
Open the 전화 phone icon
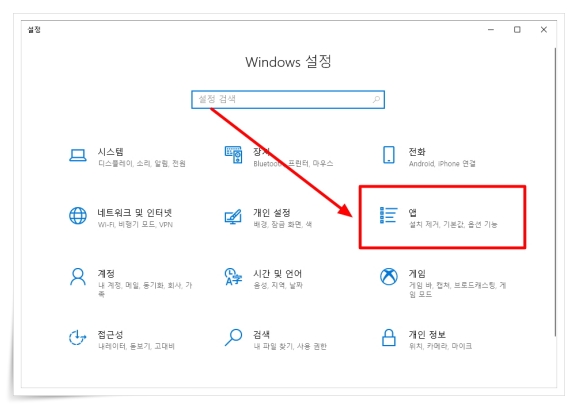click(x=389, y=155)
